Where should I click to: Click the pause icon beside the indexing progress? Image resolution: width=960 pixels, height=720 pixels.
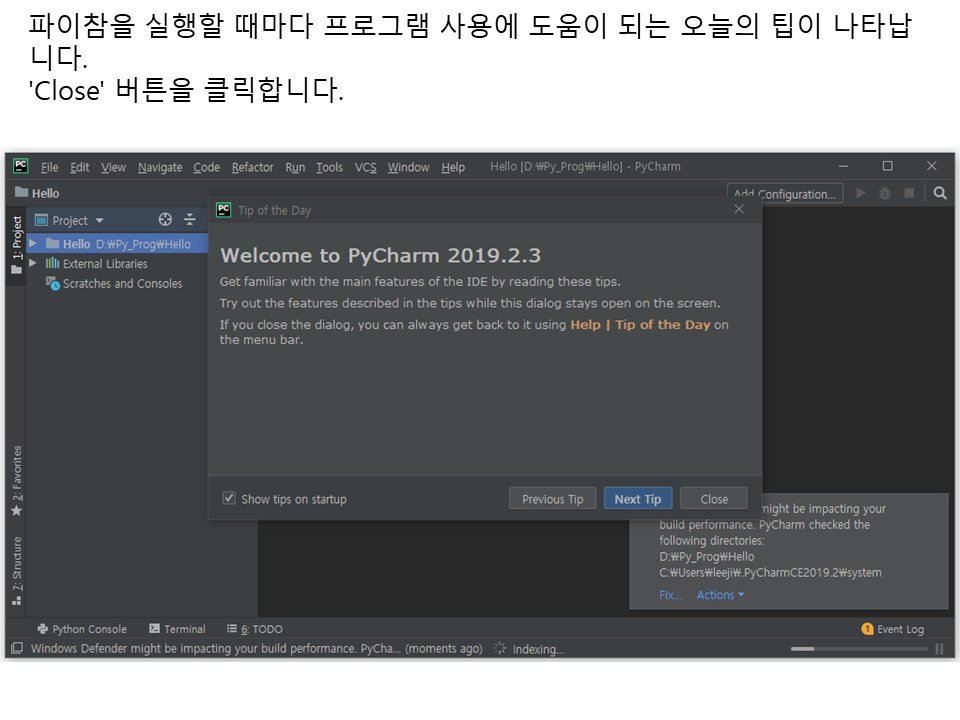939,649
